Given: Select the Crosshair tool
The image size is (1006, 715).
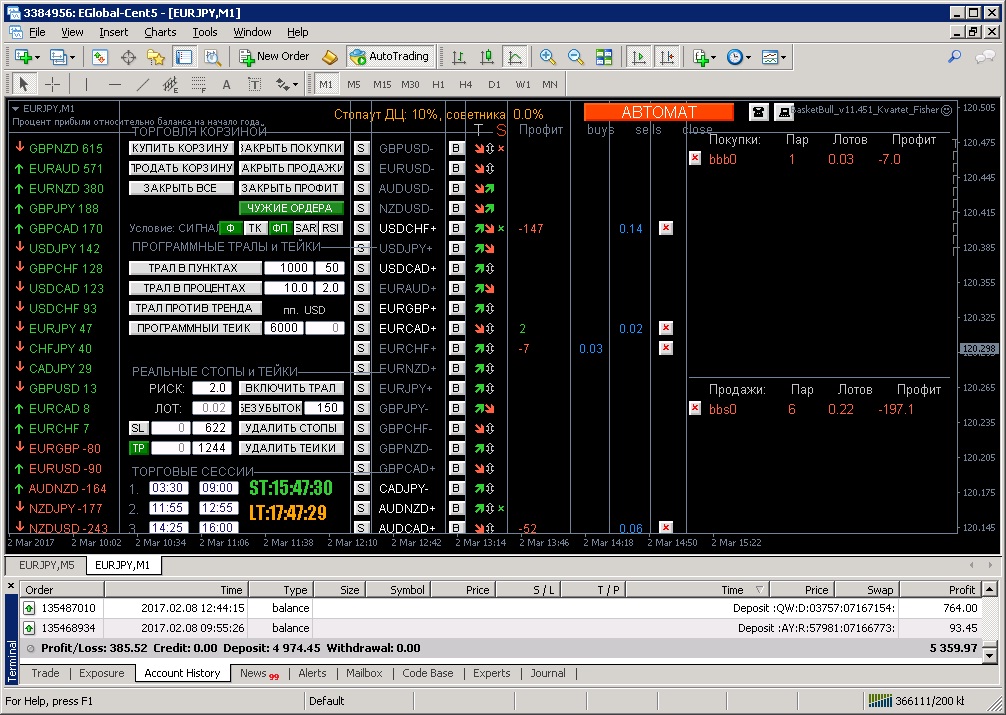Looking at the screenshot, I should tap(52, 85).
